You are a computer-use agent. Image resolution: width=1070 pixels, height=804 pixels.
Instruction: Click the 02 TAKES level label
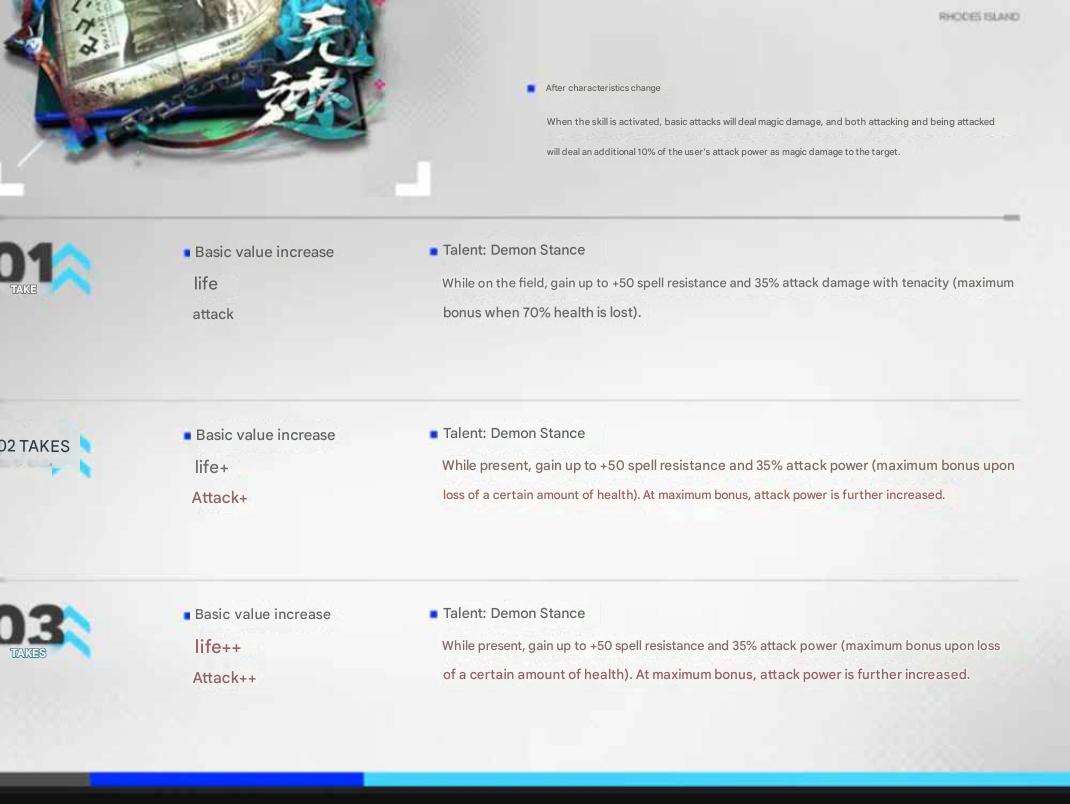[35, 446]
